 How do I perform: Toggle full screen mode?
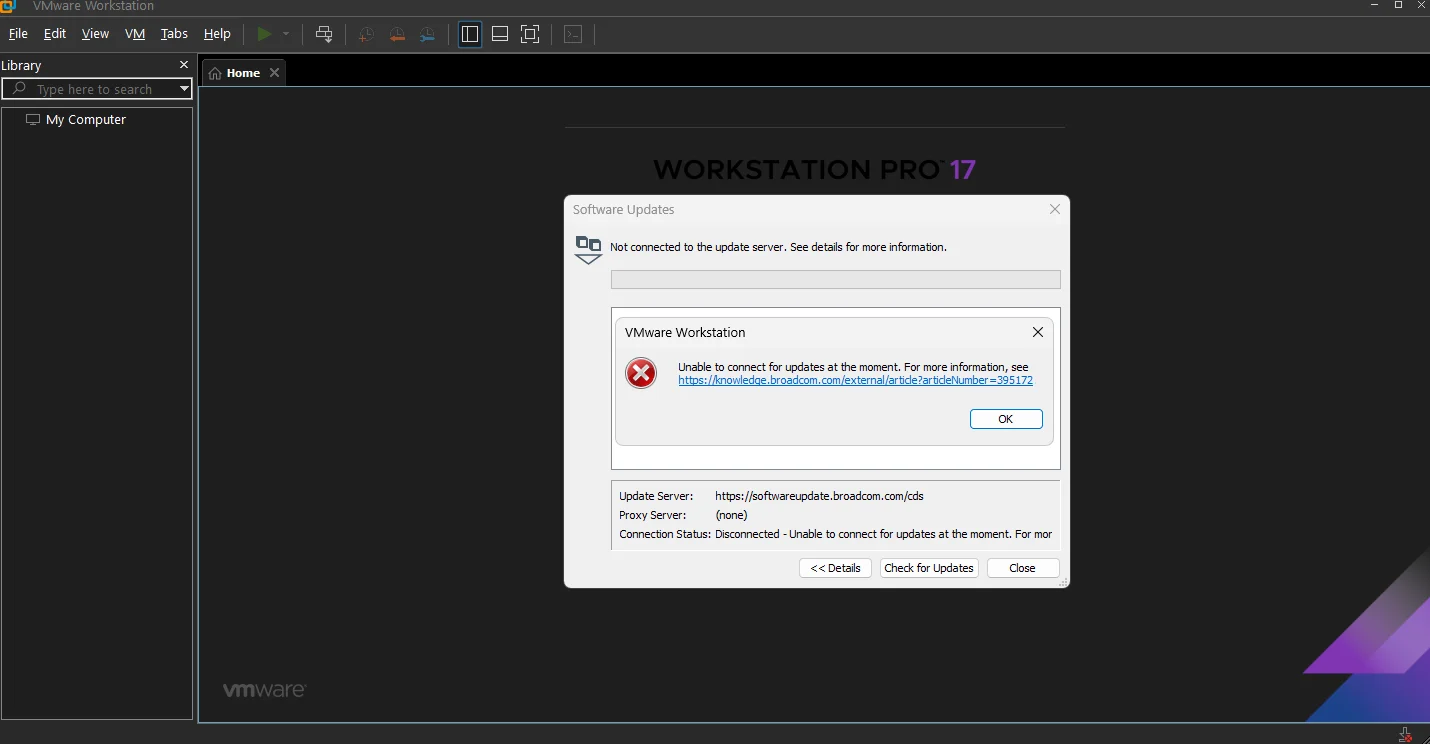[530, 33]
